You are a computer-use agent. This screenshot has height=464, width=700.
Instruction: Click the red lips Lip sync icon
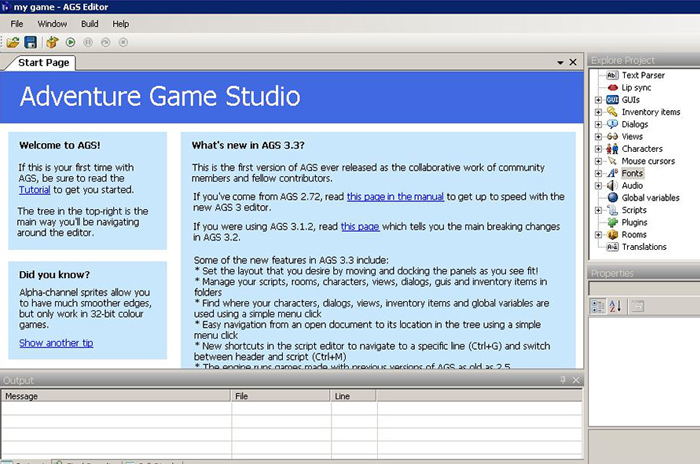[612, 88]
